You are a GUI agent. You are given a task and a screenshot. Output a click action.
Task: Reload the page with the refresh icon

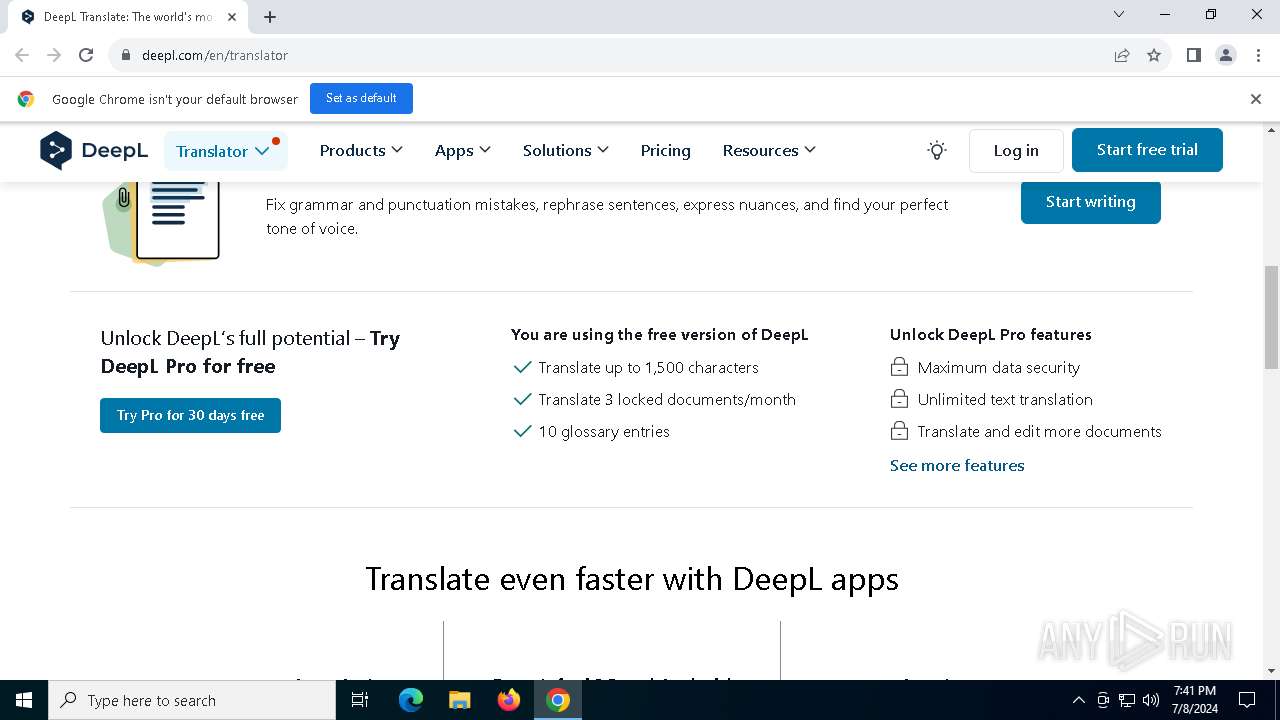pos(86,55)
